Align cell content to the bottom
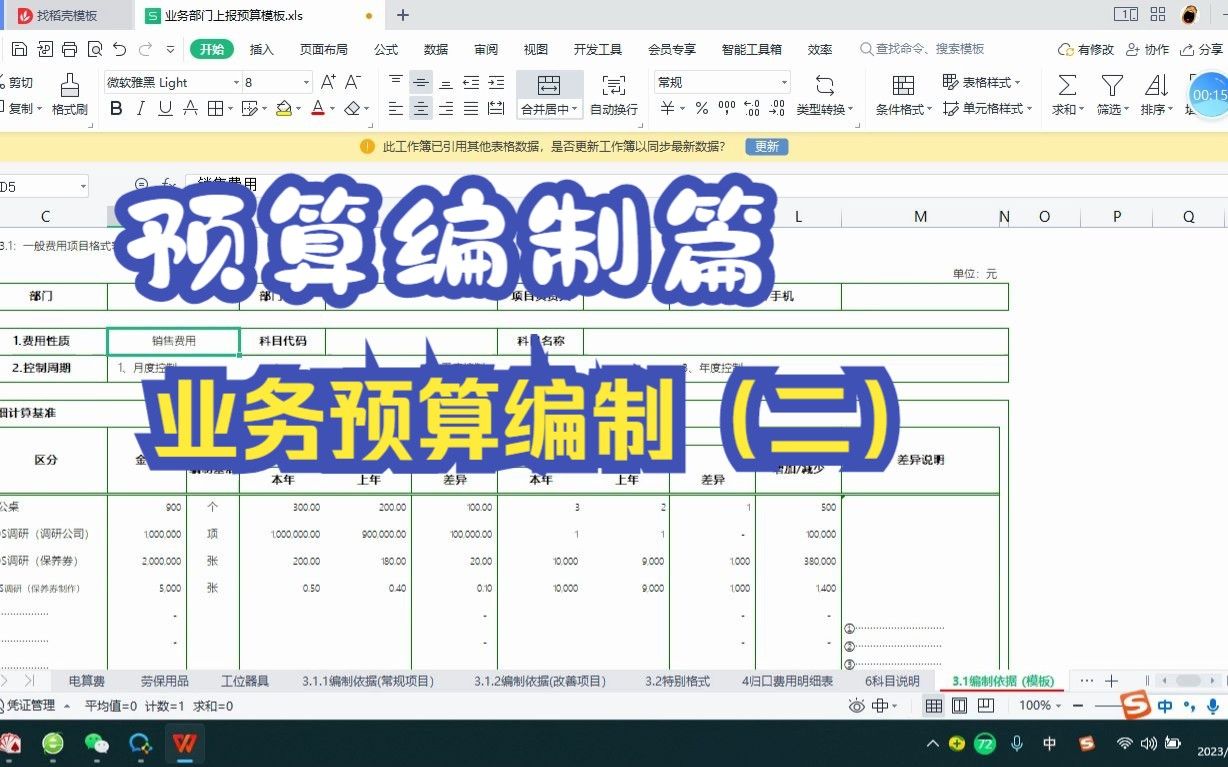This screenshot has width=1228, height=767. point(446,82)
